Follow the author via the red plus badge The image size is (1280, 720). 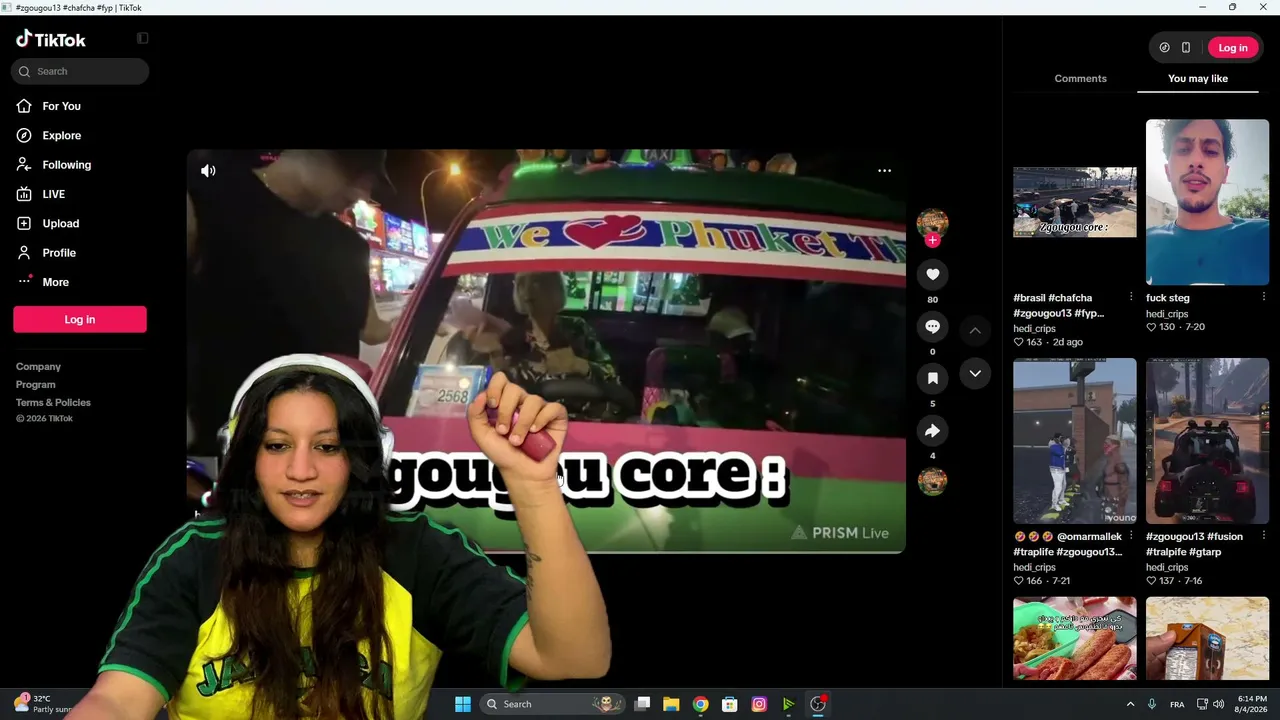(x=932, y=240)
